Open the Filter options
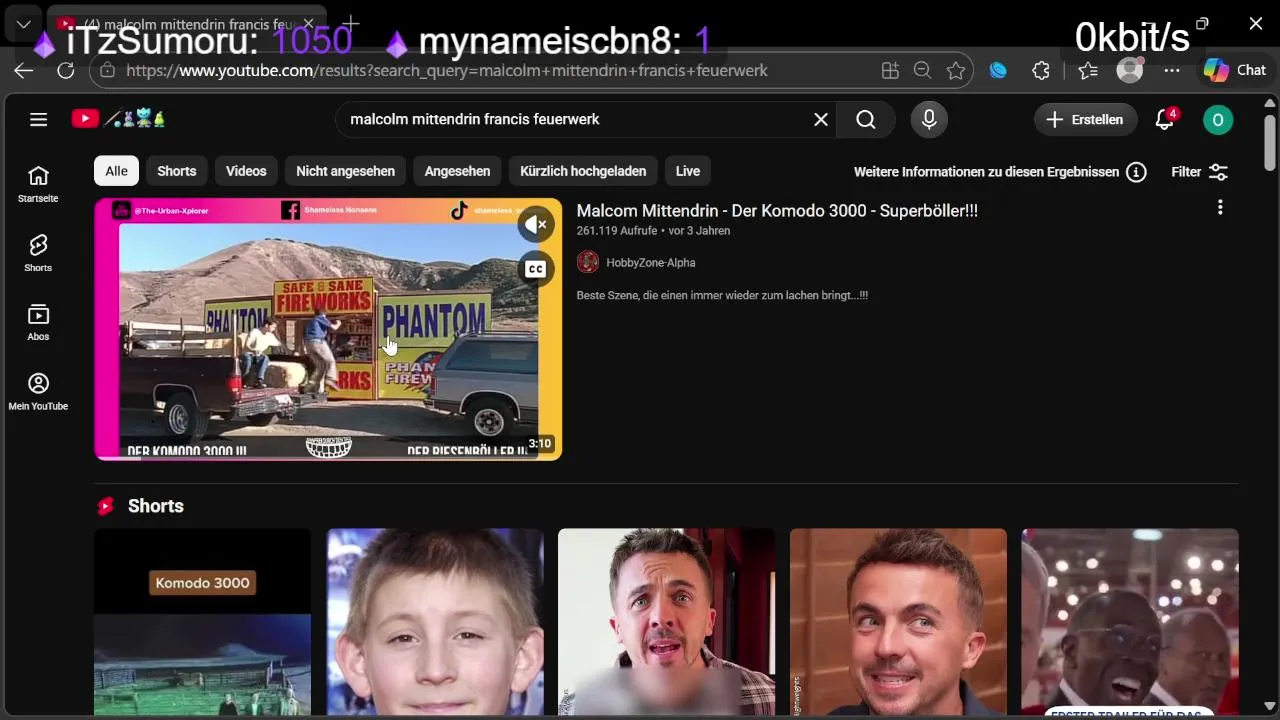Image resolution: width=1280 pixels, height=720 pixels. point(1199,172)
